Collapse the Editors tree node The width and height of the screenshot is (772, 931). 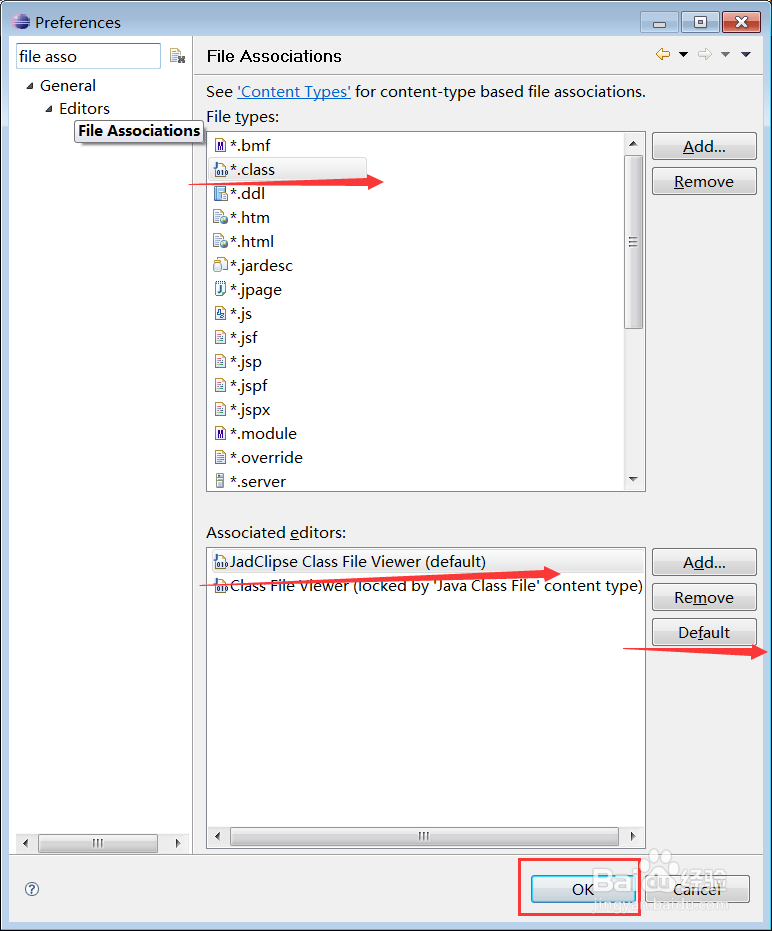pos(49,109)
